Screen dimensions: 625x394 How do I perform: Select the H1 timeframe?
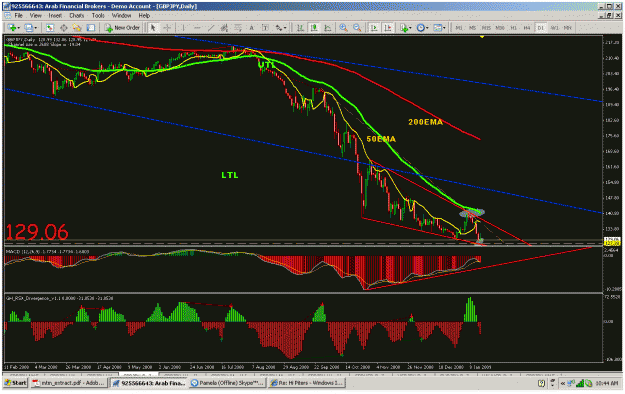(513, 28)
